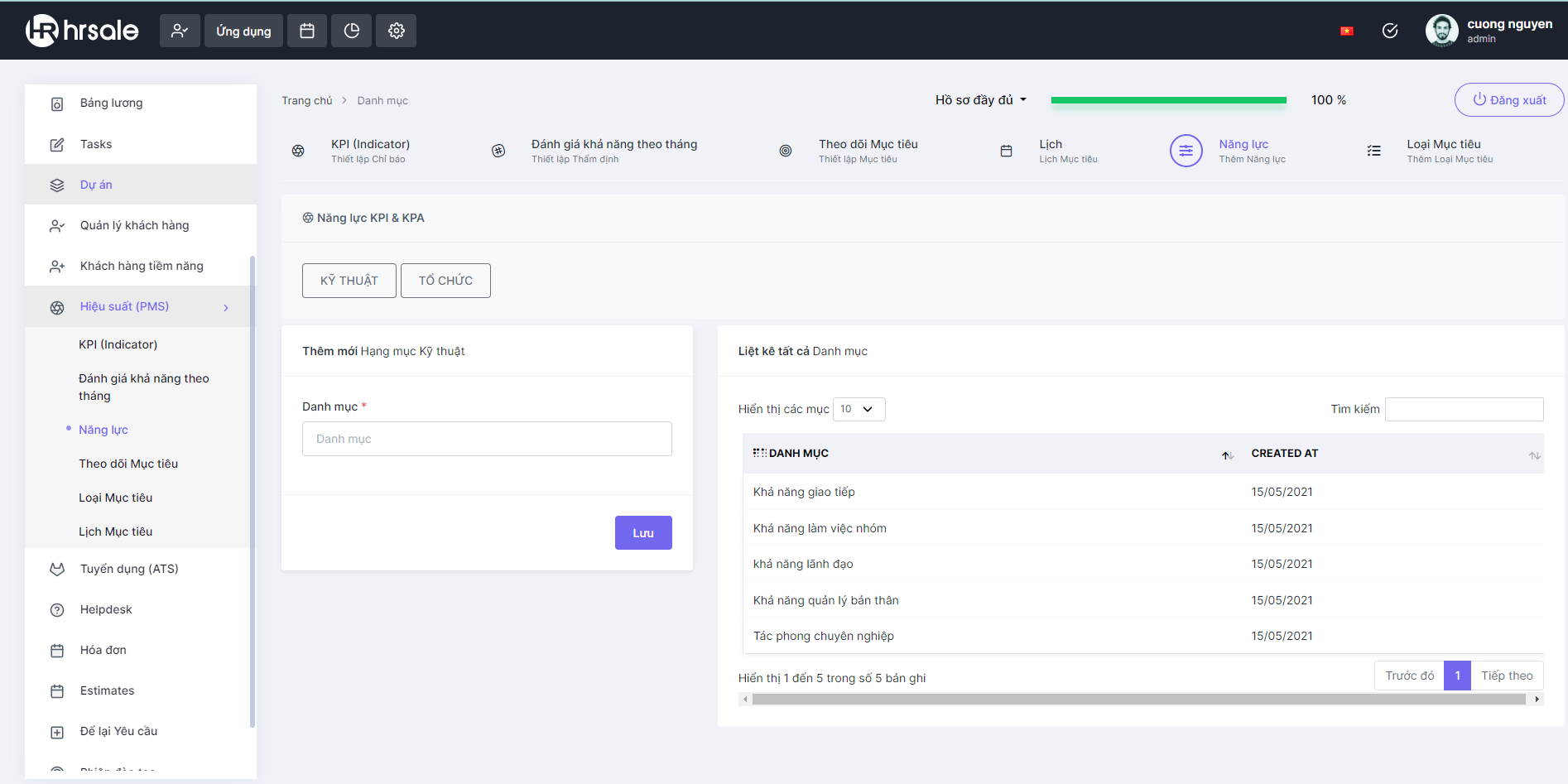Click the Vietnam flag language icon
1568x784 pixels.
pos(1347,31)
